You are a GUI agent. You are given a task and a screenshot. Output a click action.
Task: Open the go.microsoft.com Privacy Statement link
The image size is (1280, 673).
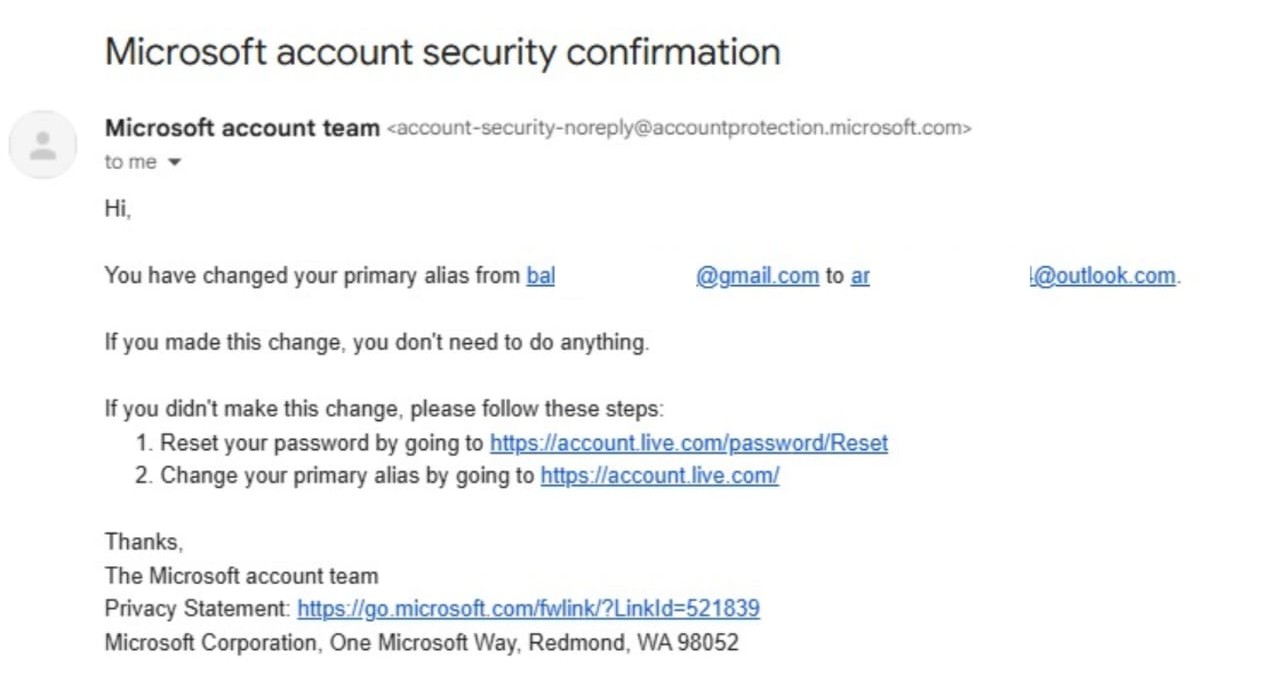528,608
